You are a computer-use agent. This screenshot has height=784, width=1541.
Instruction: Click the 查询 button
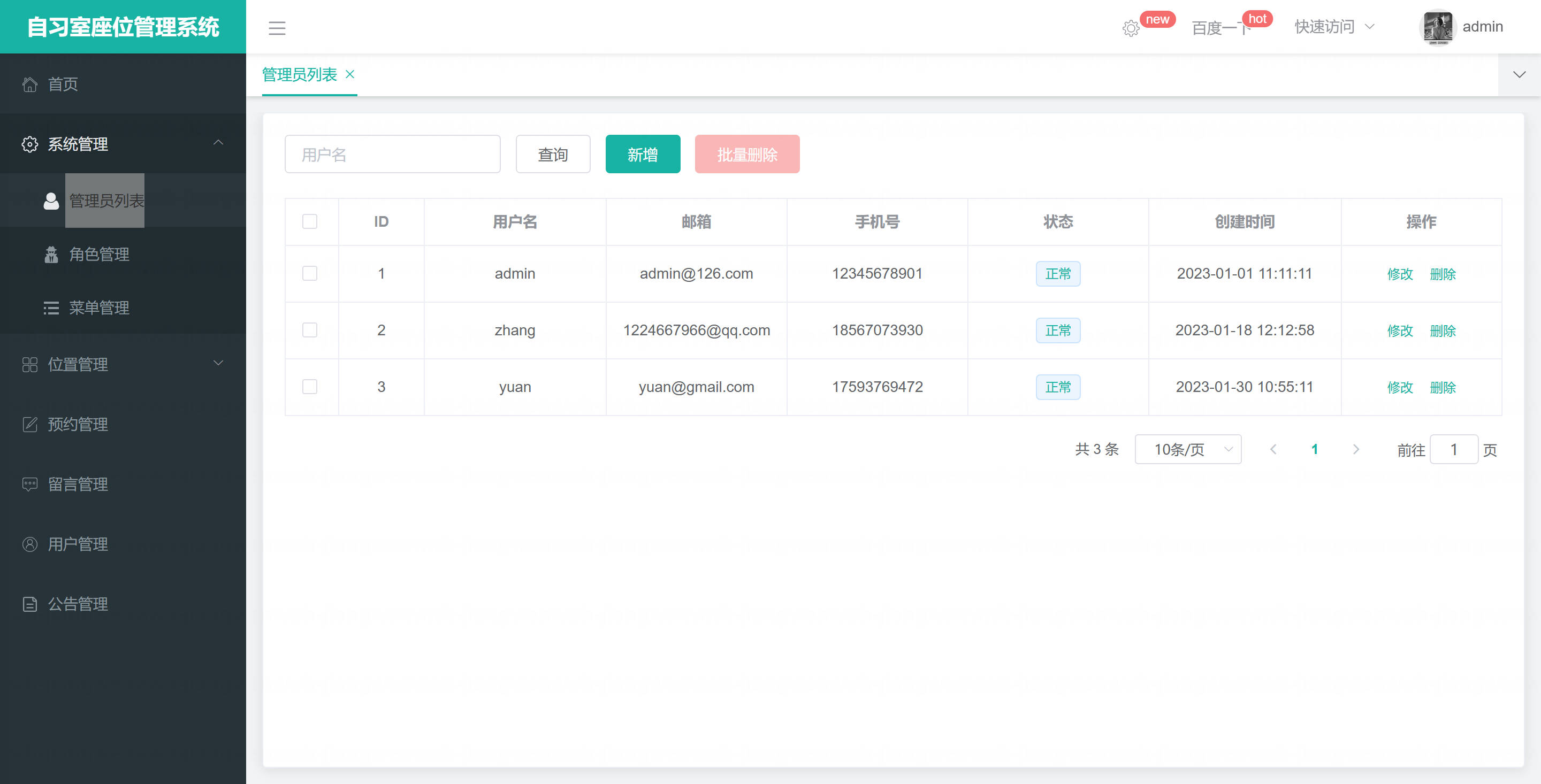click(x=553, y=155)
